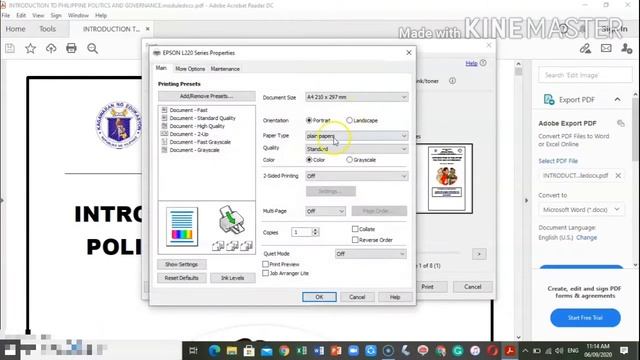Image resolution: width=640 pixels, height=360 pixels.
Task: Open Convert to format dropdown
Action: tap(581, 209)
